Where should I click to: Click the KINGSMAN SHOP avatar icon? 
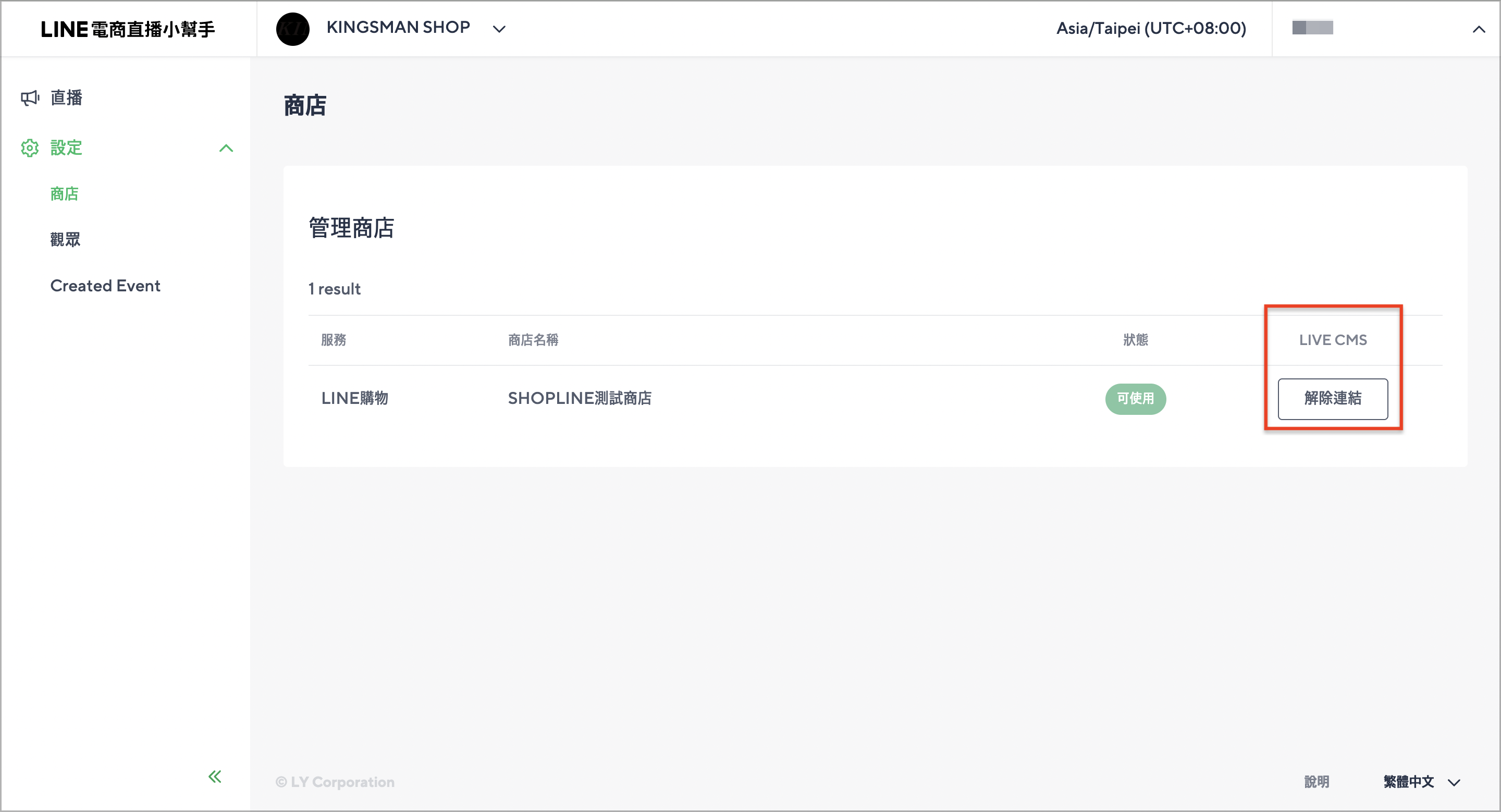click(x=292, y=29)
